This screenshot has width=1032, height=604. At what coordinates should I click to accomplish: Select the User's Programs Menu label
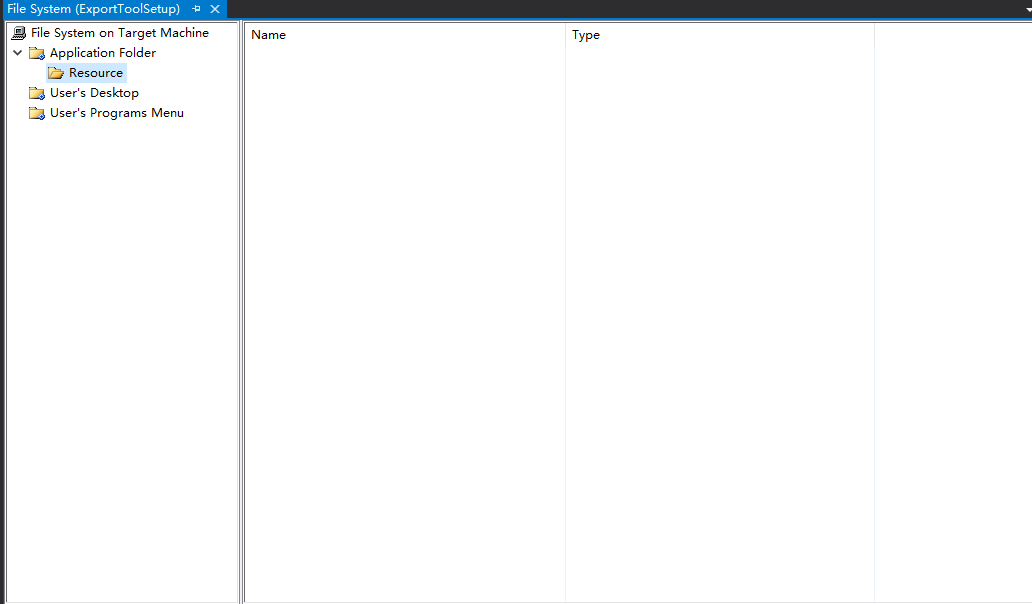pos(117,113)
